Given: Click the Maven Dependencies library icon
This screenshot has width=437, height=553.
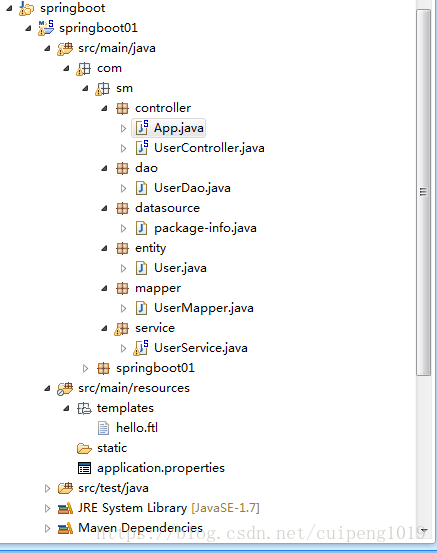Looking at the screenshot, I should click(65, 528).
